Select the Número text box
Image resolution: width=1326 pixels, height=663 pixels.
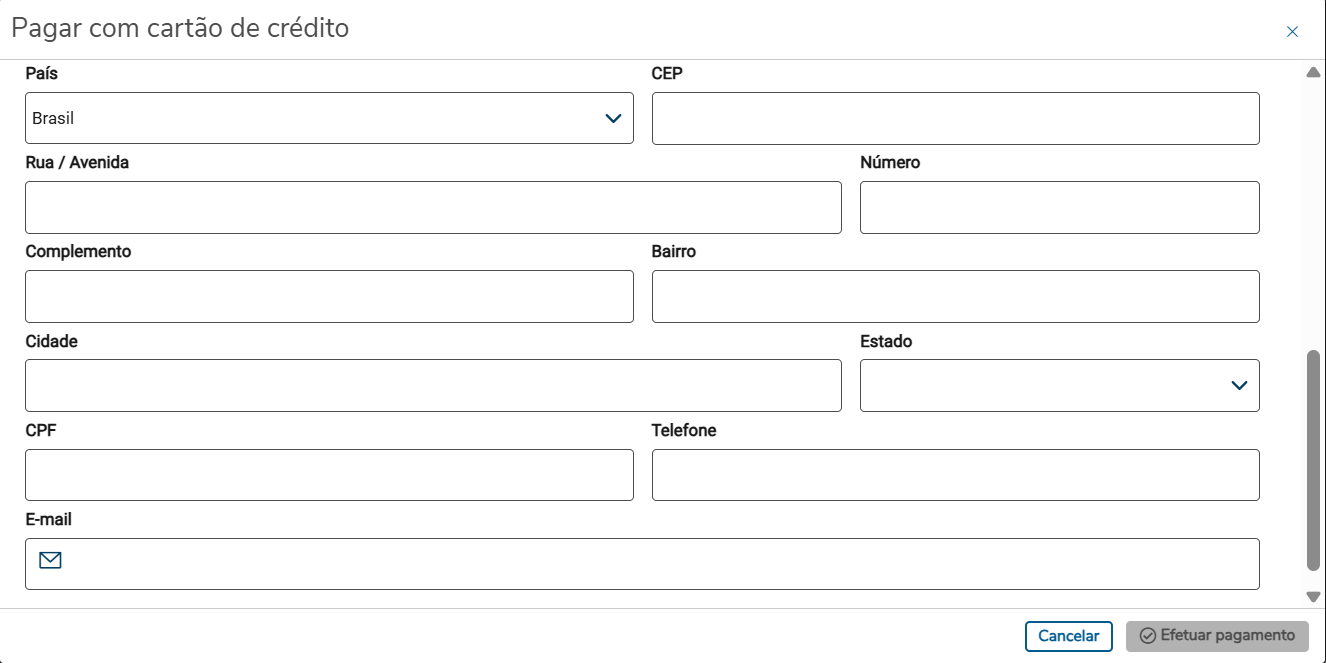1059,207
